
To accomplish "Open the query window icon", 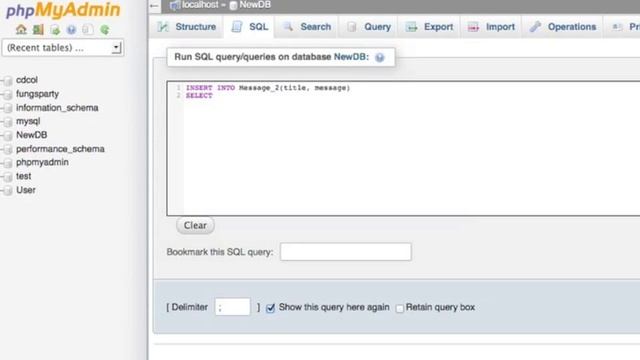I will click(x=55, y=30).
